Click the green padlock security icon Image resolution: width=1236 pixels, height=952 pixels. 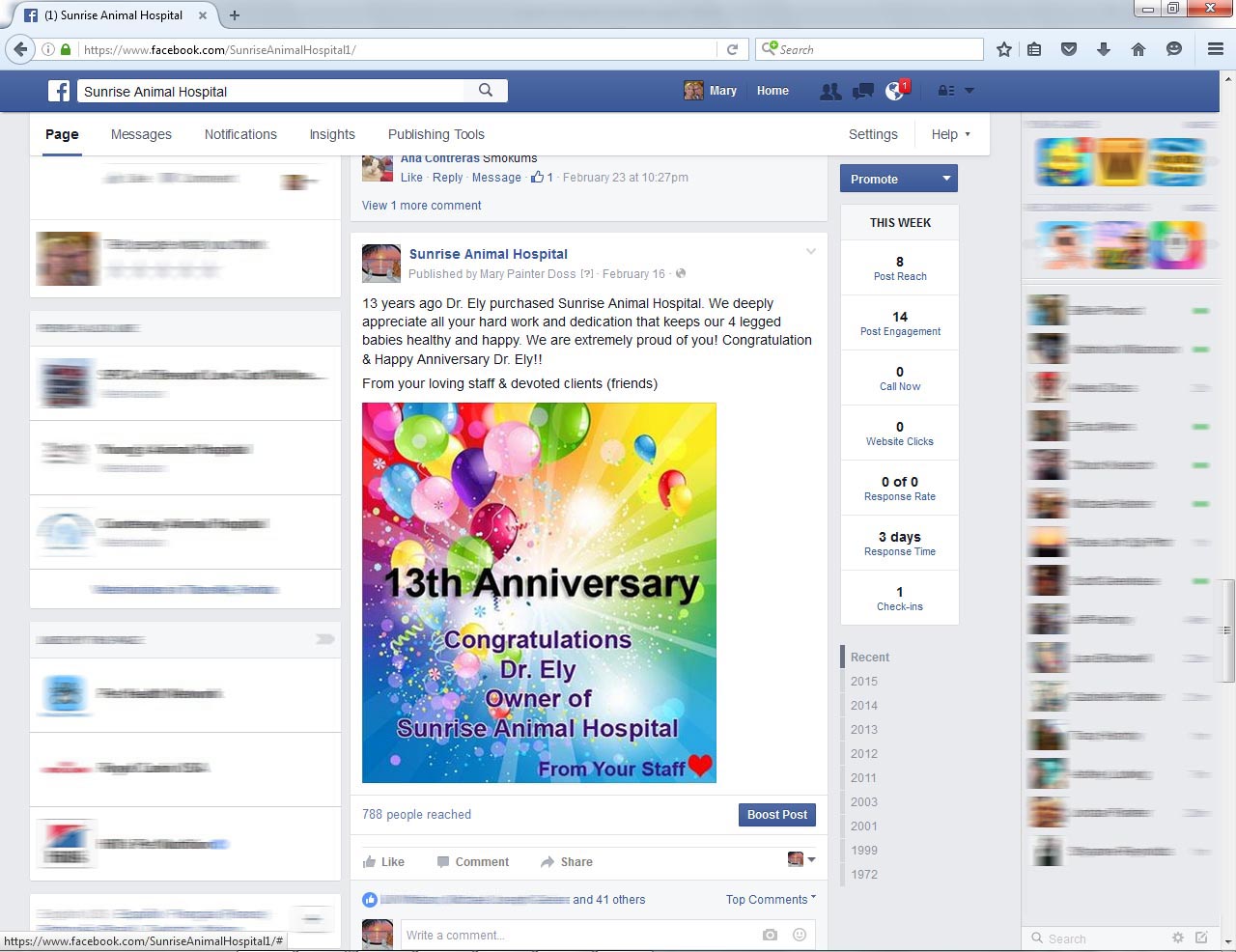[x=66, y=49]
